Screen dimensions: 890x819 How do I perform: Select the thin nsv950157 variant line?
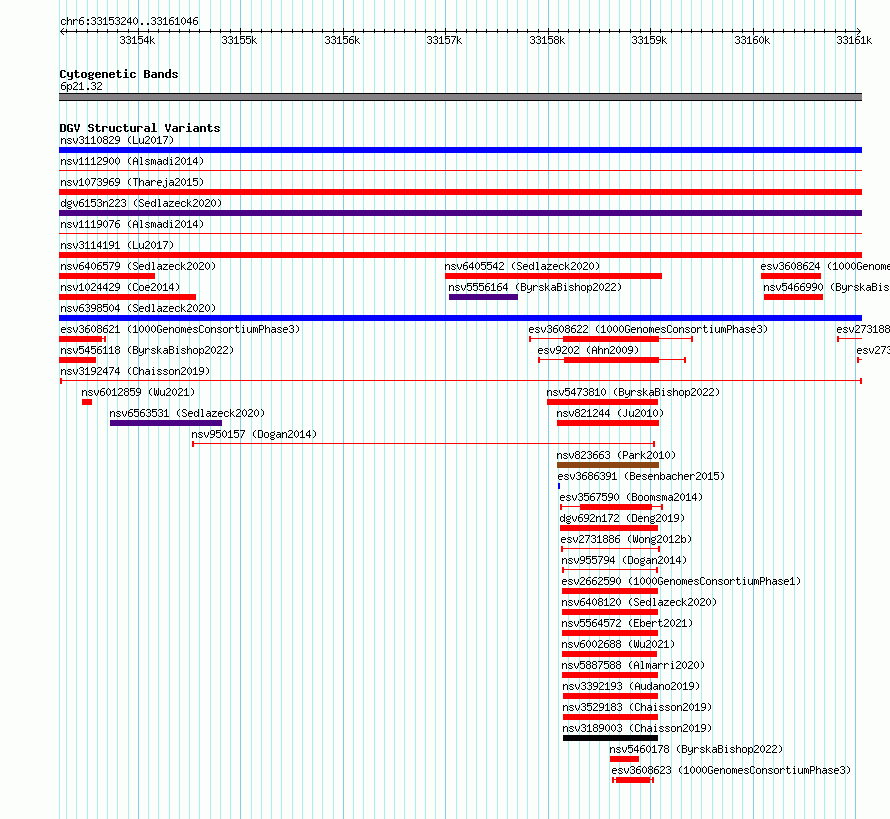tap(423, 444)
